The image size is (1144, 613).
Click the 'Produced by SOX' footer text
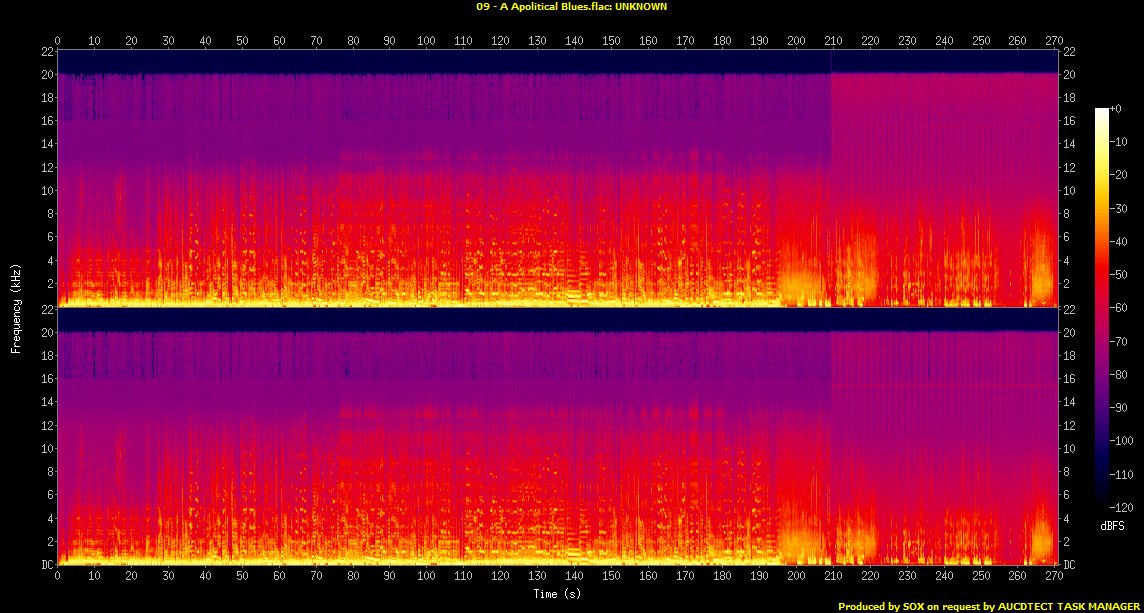coord(878,606)
